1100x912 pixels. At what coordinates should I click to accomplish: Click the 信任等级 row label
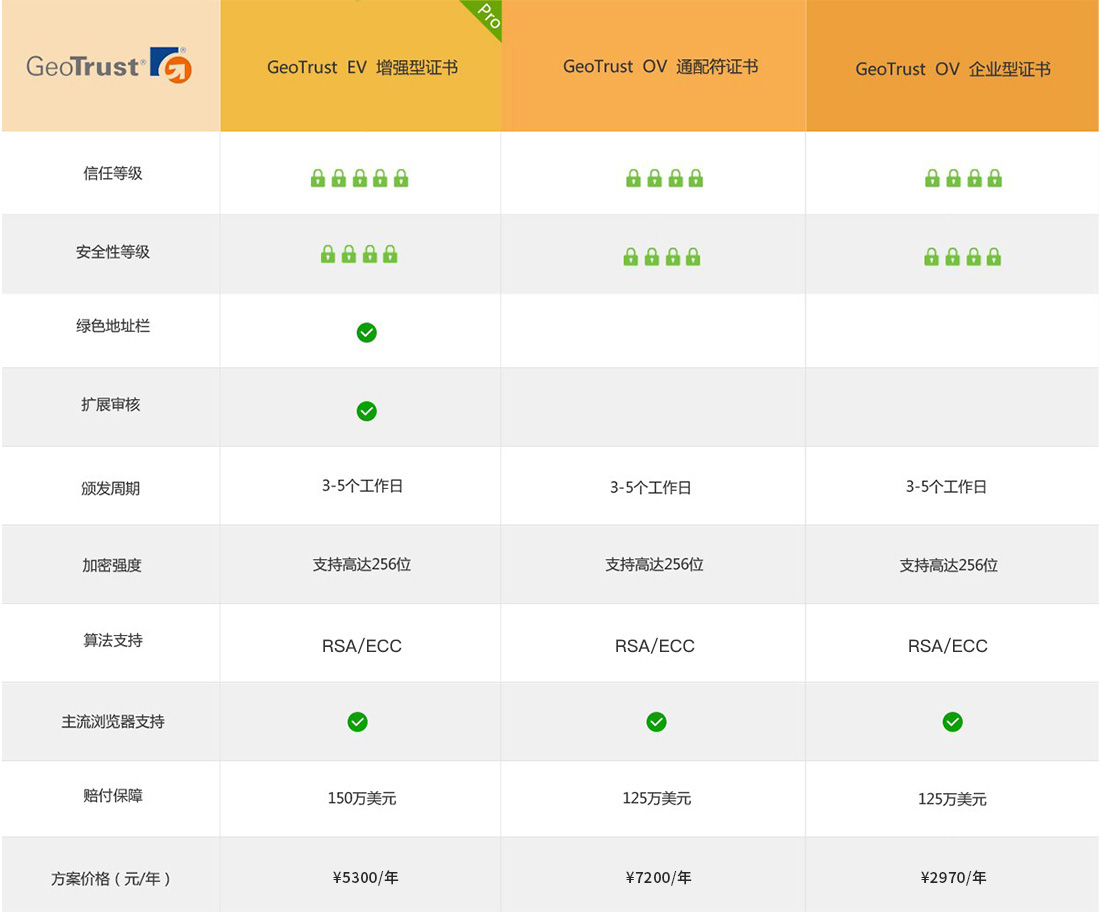coord(112,173)
